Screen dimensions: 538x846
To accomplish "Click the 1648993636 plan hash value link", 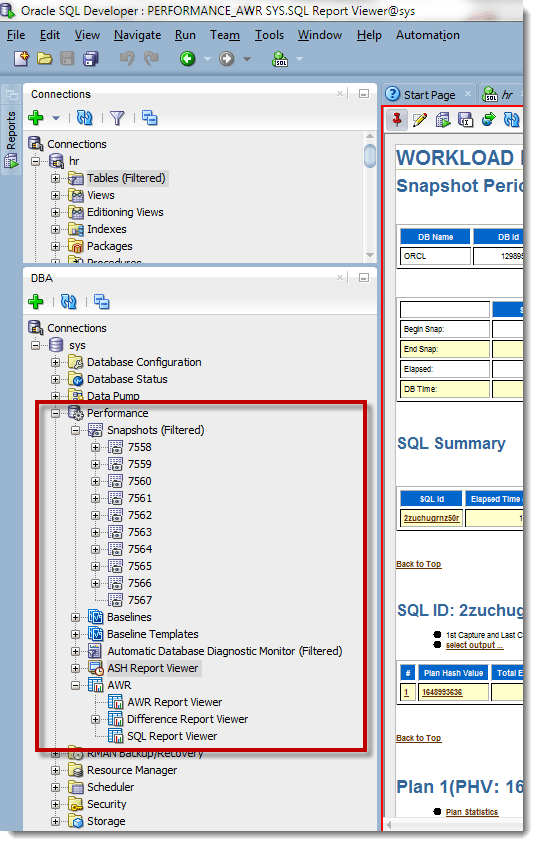I will click(x=442, y=692).
